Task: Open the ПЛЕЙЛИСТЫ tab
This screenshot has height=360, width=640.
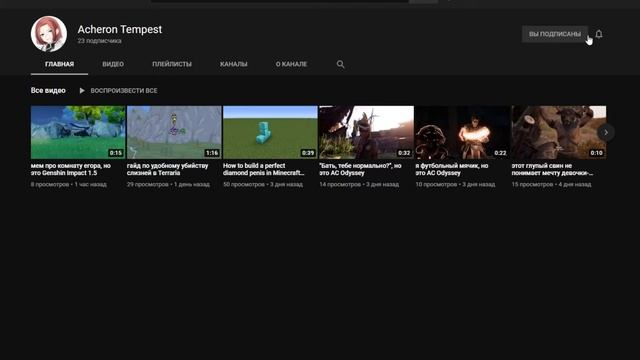Action: click(x=172, y=64)
